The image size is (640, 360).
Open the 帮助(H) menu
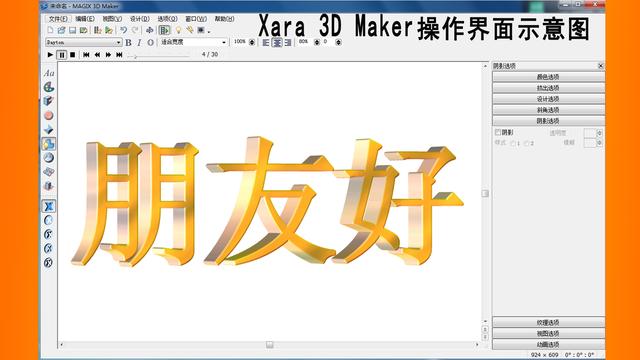tap(224, 19)
